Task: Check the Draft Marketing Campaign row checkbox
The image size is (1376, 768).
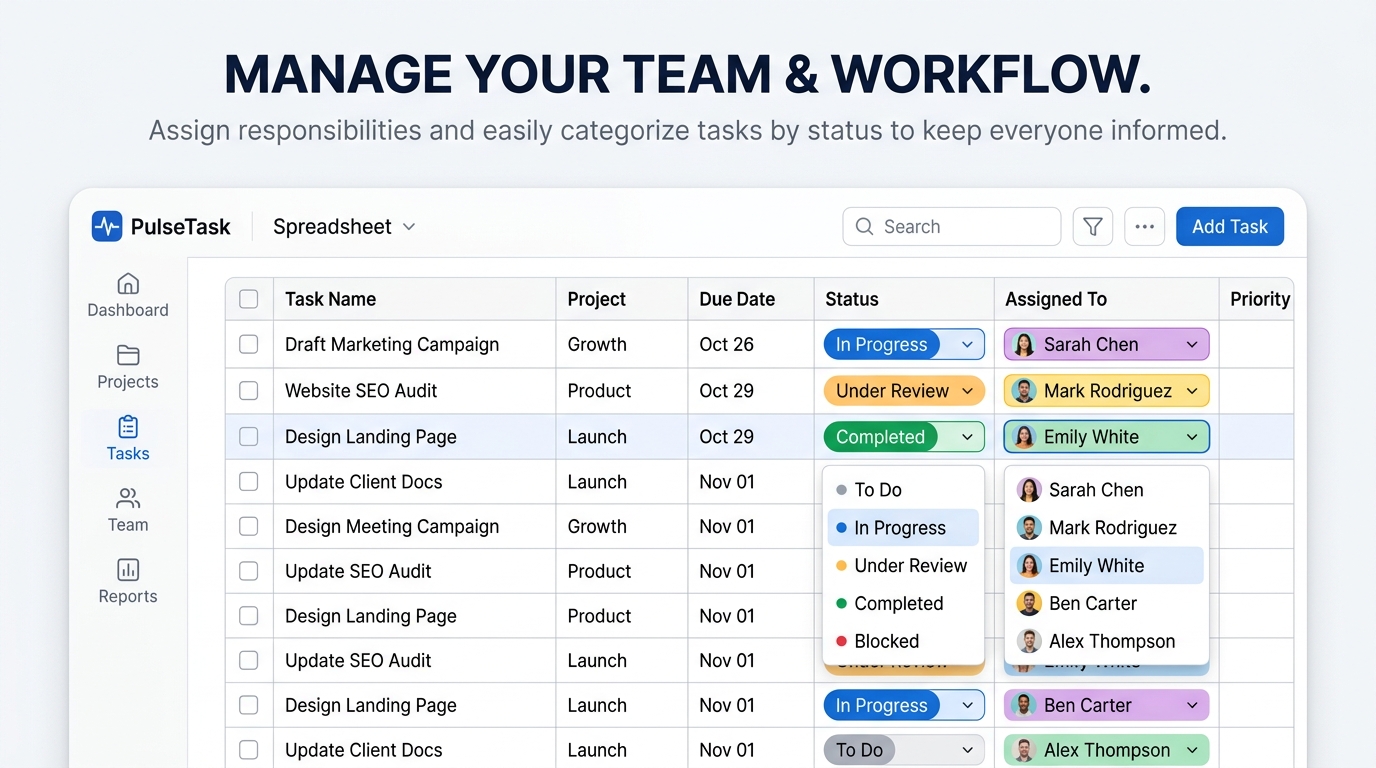Action: click(249, 345)
